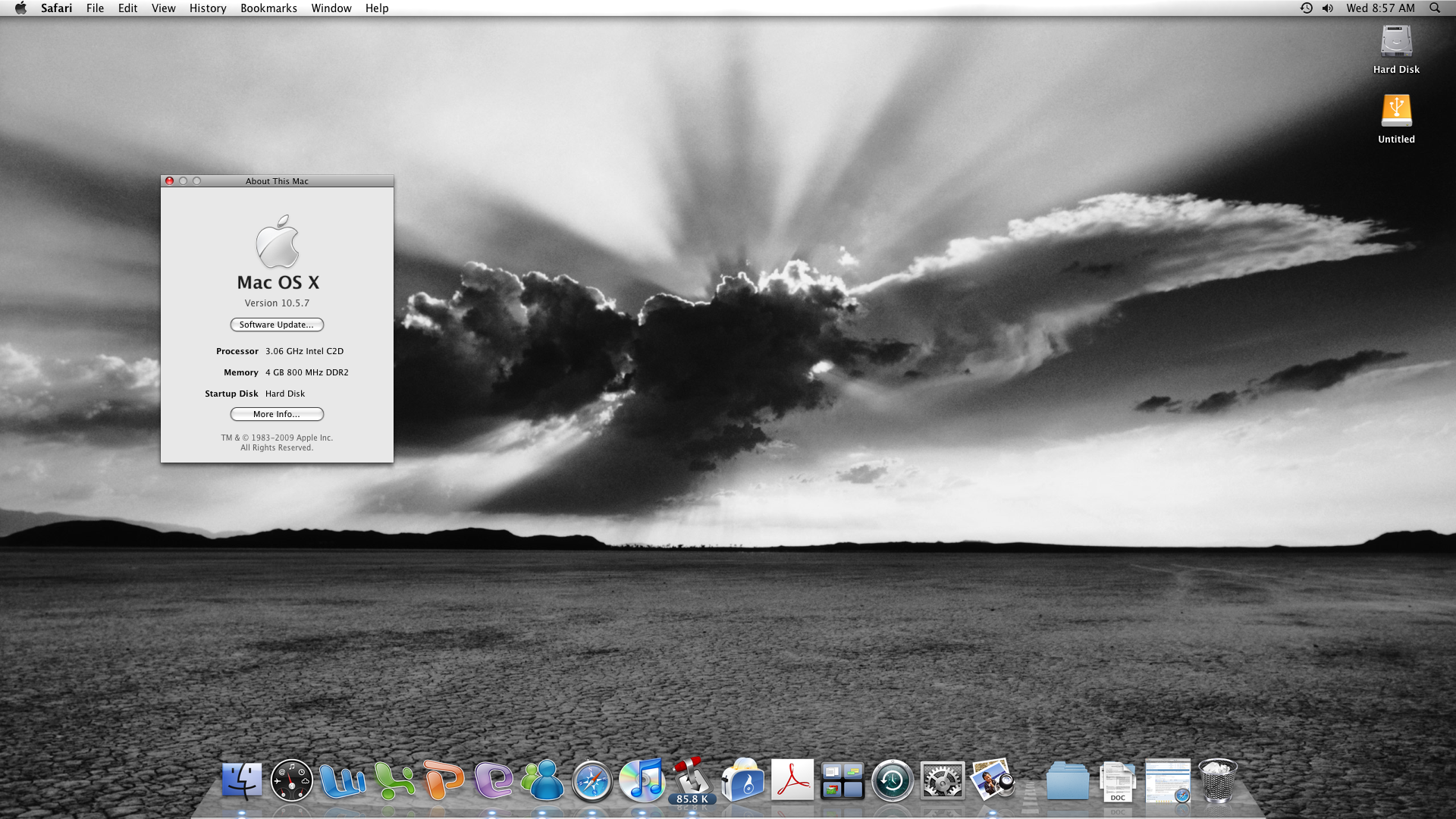The width and height of the screenshot is (1456, 819).
Task: Open Time Machine in the dock
Action: point(893,781)
